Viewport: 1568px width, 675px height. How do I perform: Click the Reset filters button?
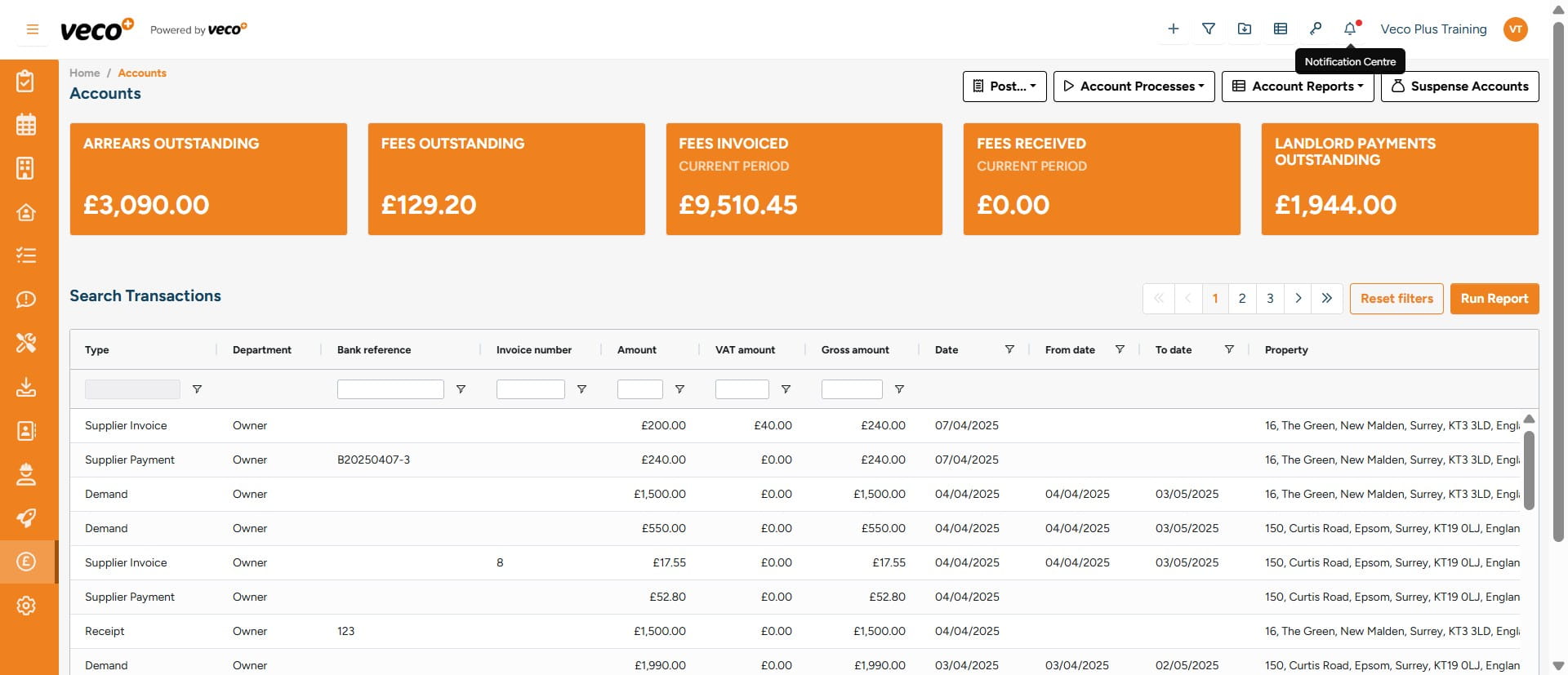[1396, 299]
